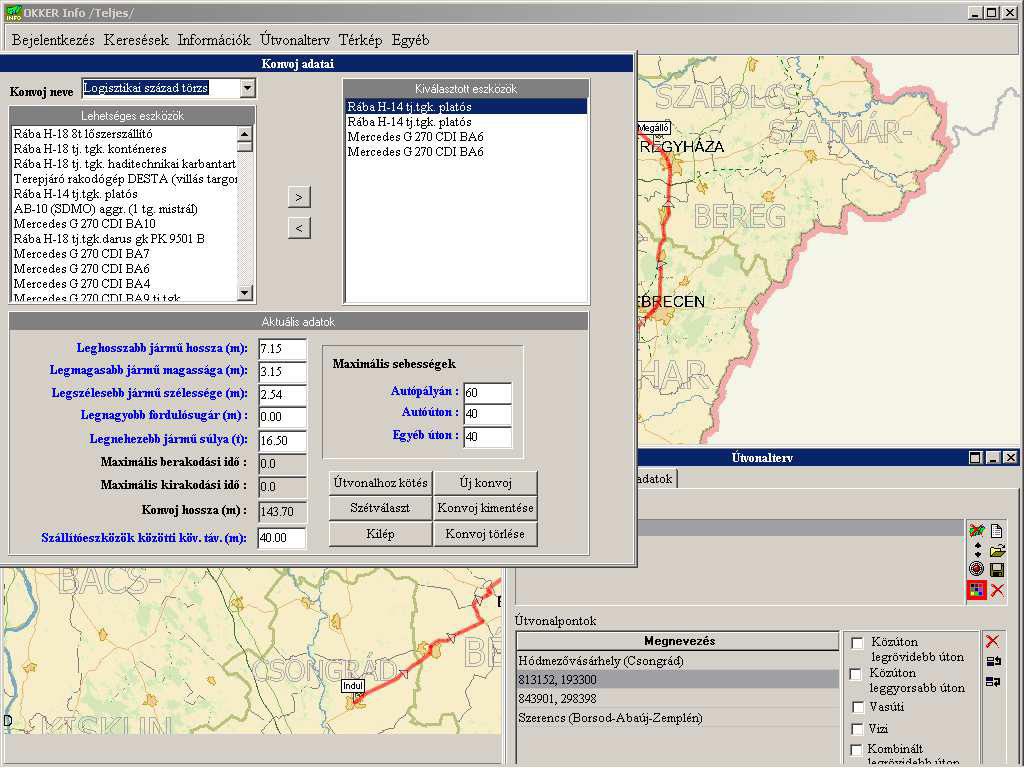Click scroll-down arrow of Lehetséges eszközök list
Viewport: 1024px width, 768px height.
pos(245,293)
